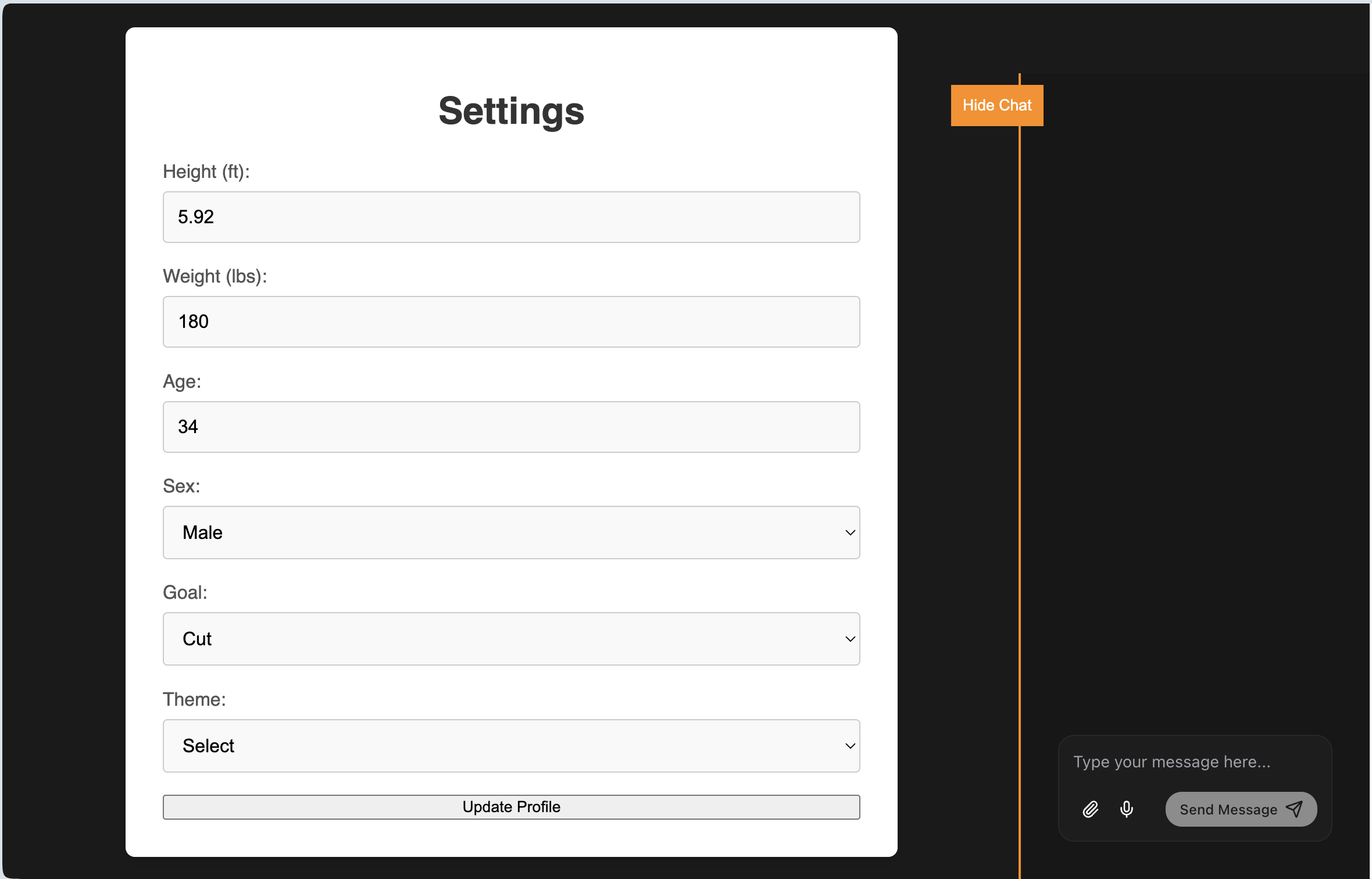Click the "Weight (lbs):" label
Image resolution: width=1372 pixels, height=879 pixels.
[215, 276]
